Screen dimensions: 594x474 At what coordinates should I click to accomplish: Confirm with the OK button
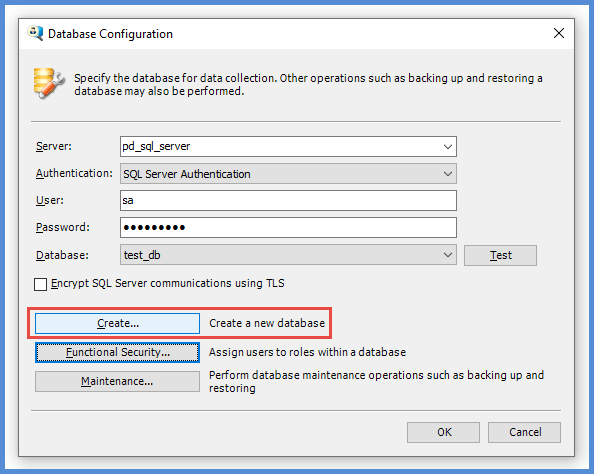pos(443,432)
